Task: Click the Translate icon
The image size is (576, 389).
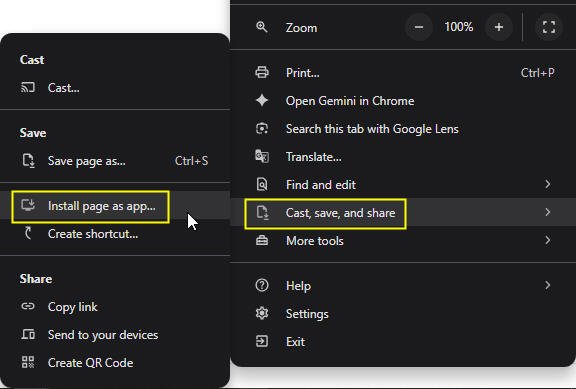Action: coord(262,156)
